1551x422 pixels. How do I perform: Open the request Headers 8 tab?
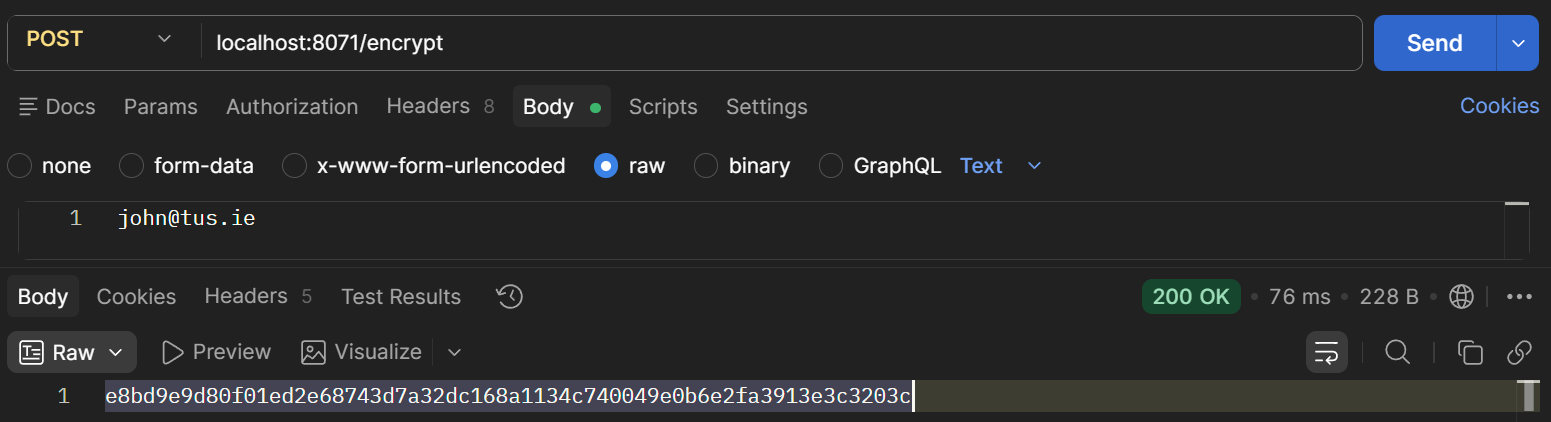[x=440, y=106]
